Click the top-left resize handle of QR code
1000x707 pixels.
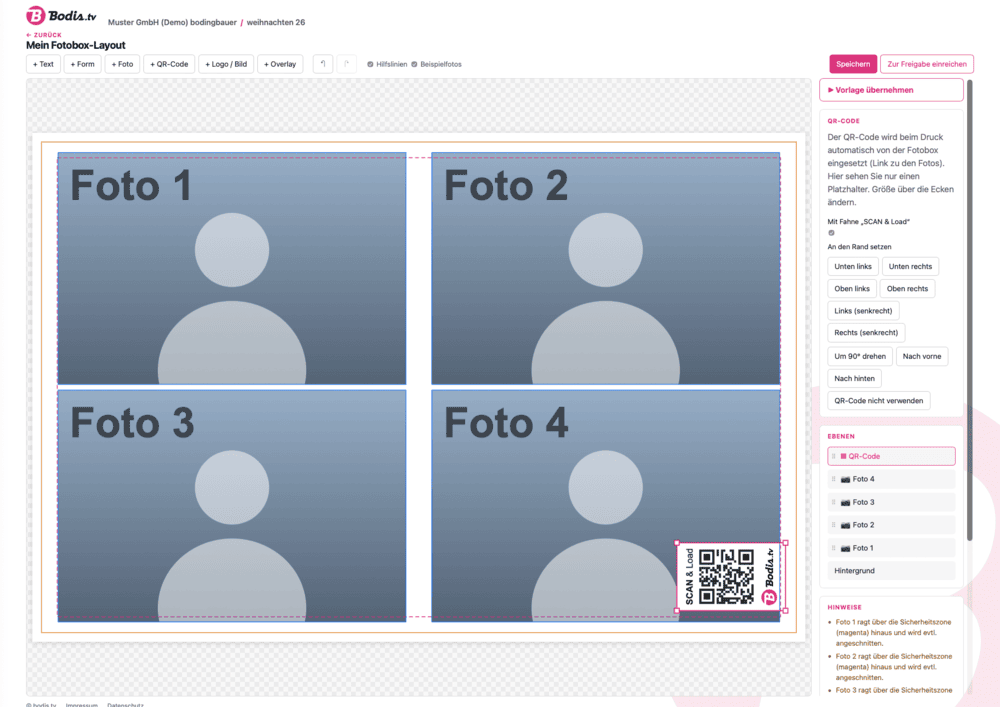click(x=677, y=543)
